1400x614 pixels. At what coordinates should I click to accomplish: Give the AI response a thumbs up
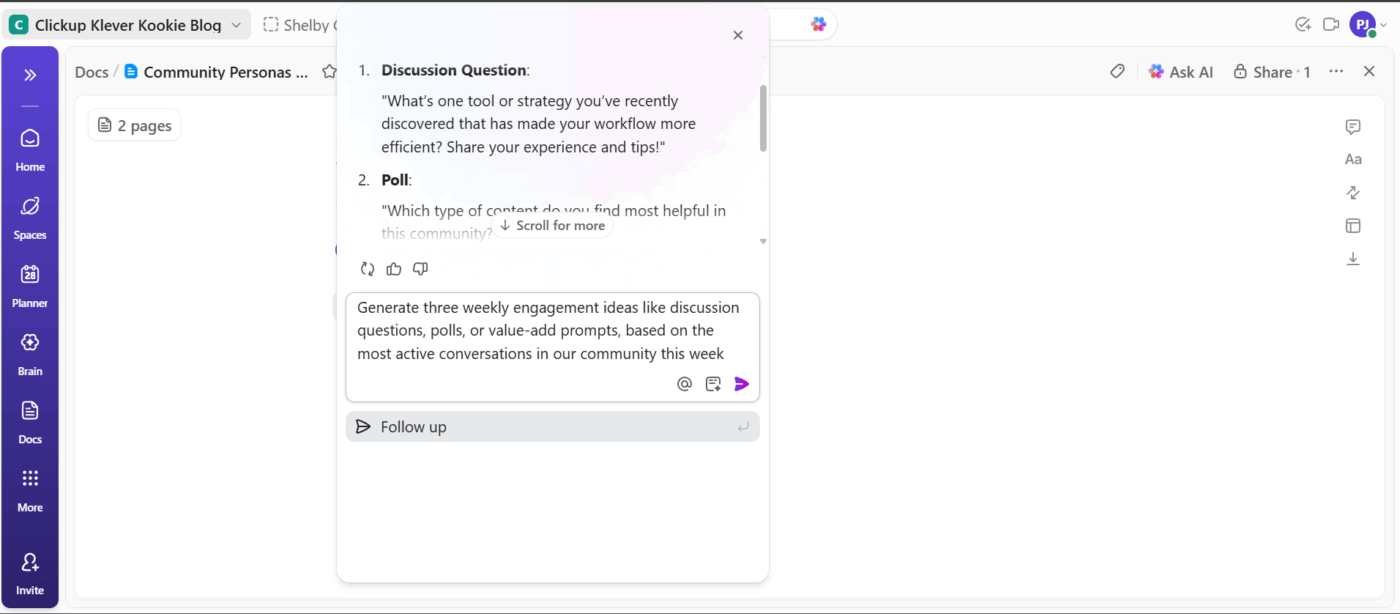pos(393,268)
